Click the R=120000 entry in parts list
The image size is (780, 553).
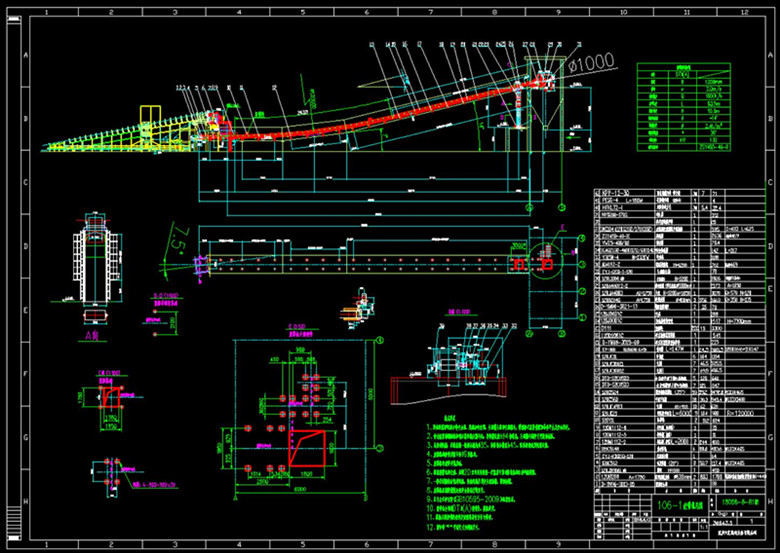click(742, 411)
